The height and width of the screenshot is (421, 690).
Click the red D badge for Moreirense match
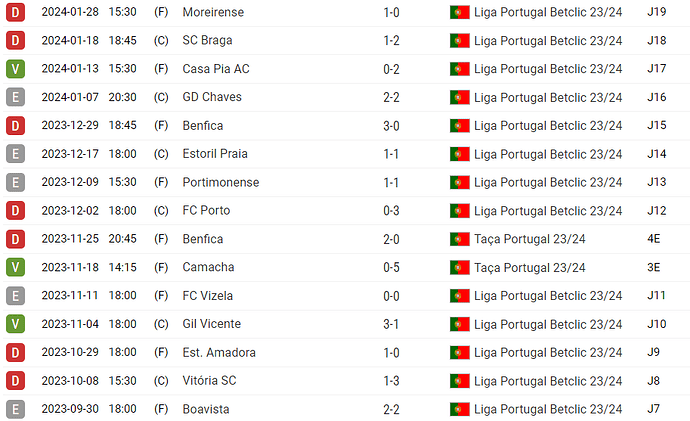[x=15, y=12]
